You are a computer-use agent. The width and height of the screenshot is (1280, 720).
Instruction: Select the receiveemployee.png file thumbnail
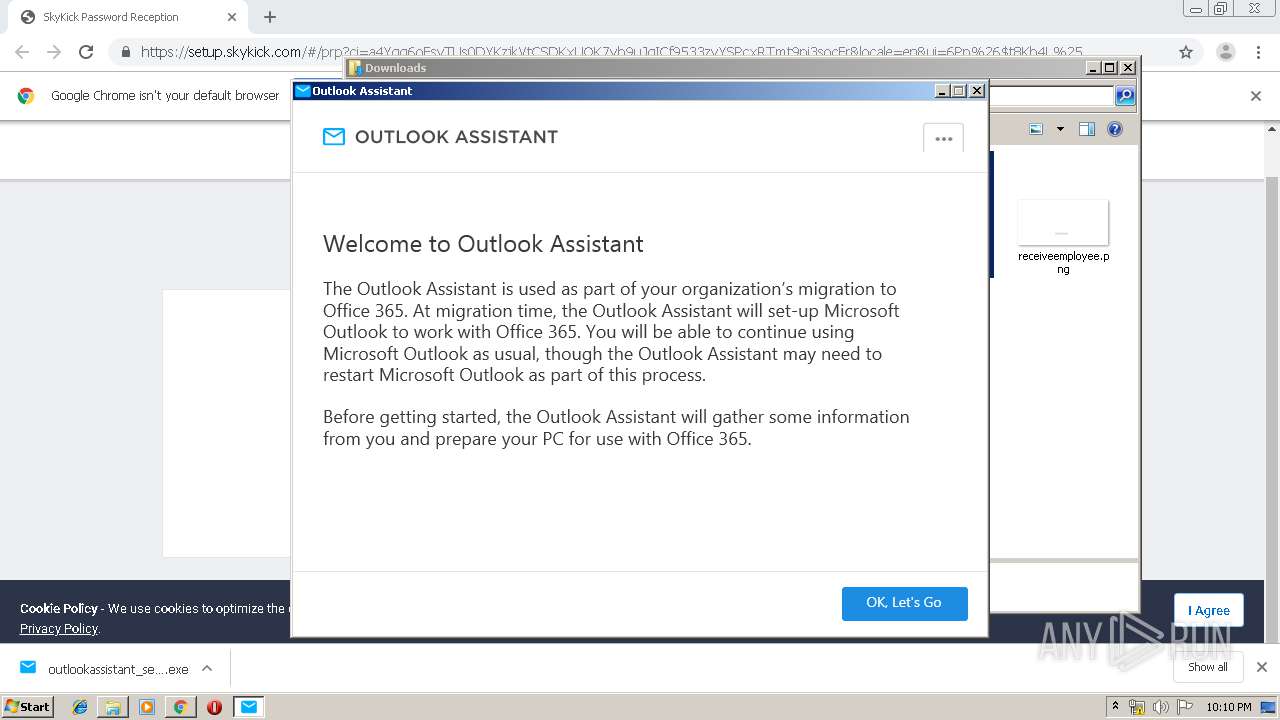point(1063,222)
